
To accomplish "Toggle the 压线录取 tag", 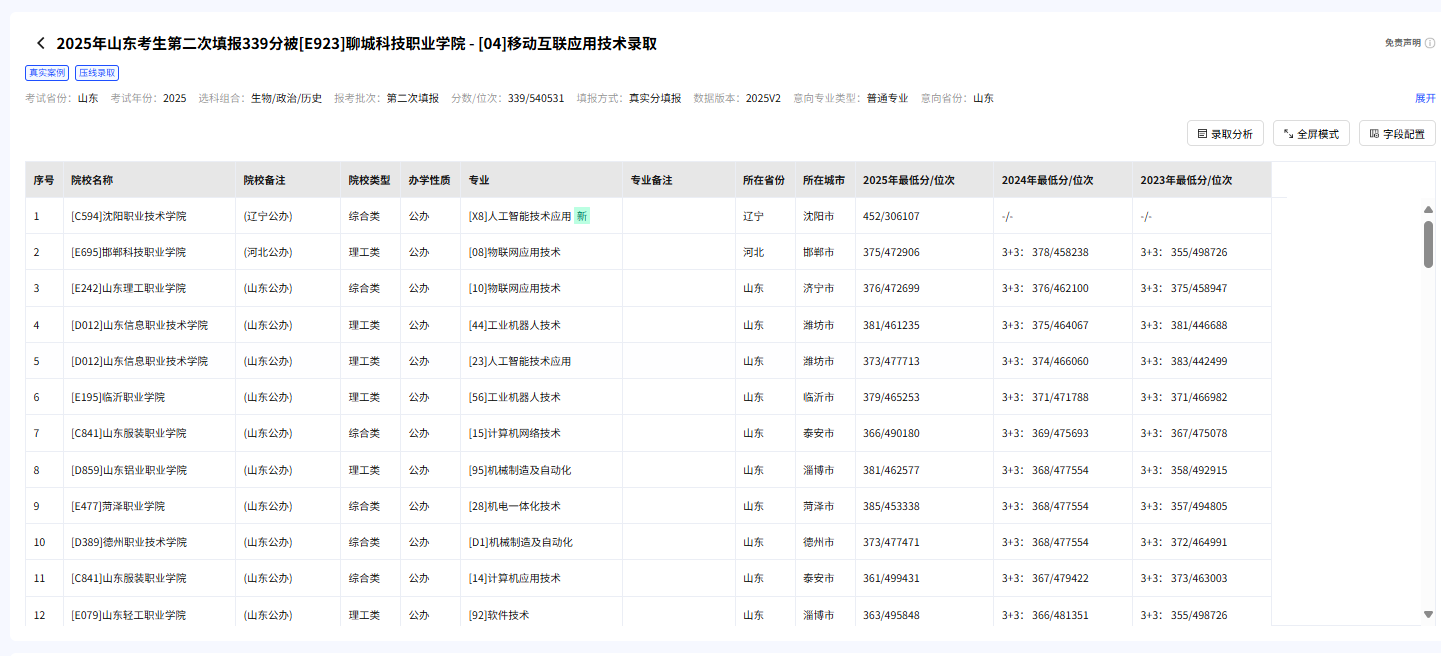I will [x=98, y=72].
